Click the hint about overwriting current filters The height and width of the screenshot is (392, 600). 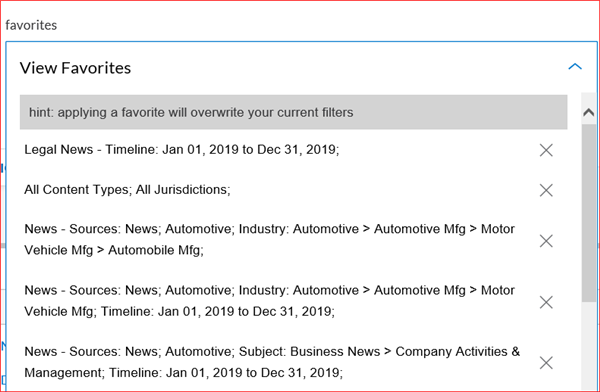click(x=293, y=112)
